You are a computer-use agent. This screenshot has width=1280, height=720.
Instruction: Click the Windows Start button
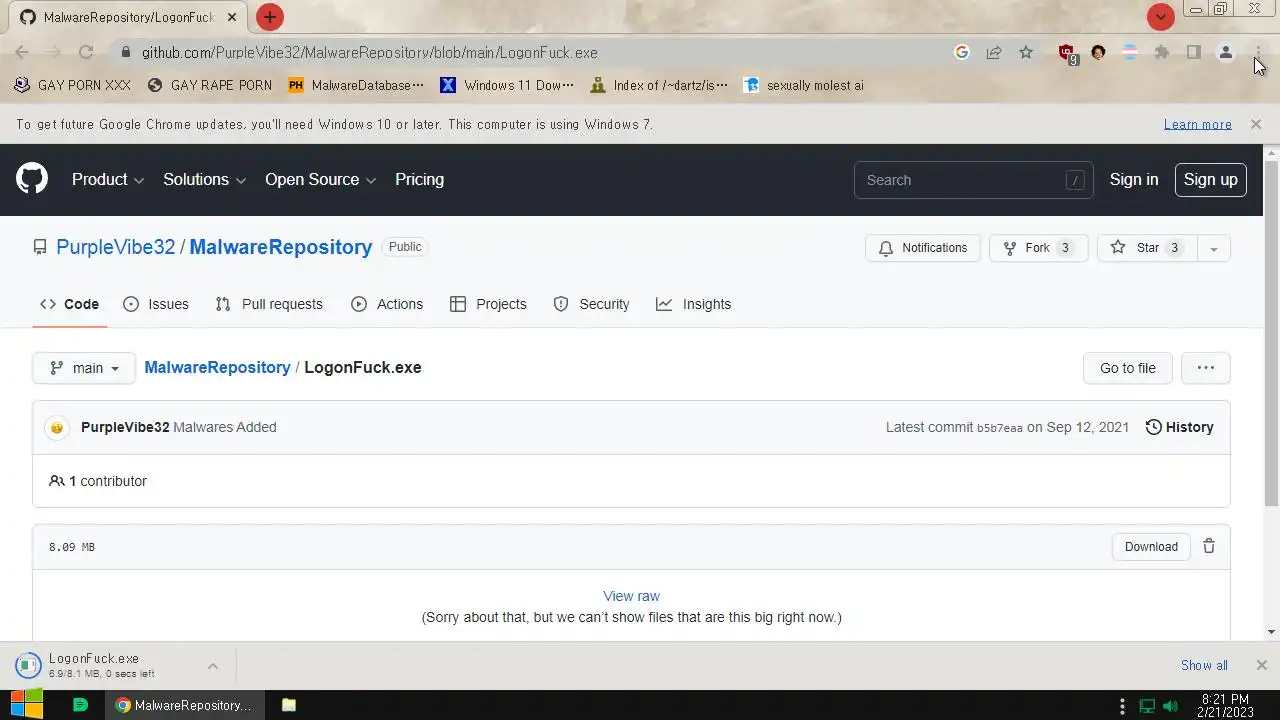pos(26,704)
